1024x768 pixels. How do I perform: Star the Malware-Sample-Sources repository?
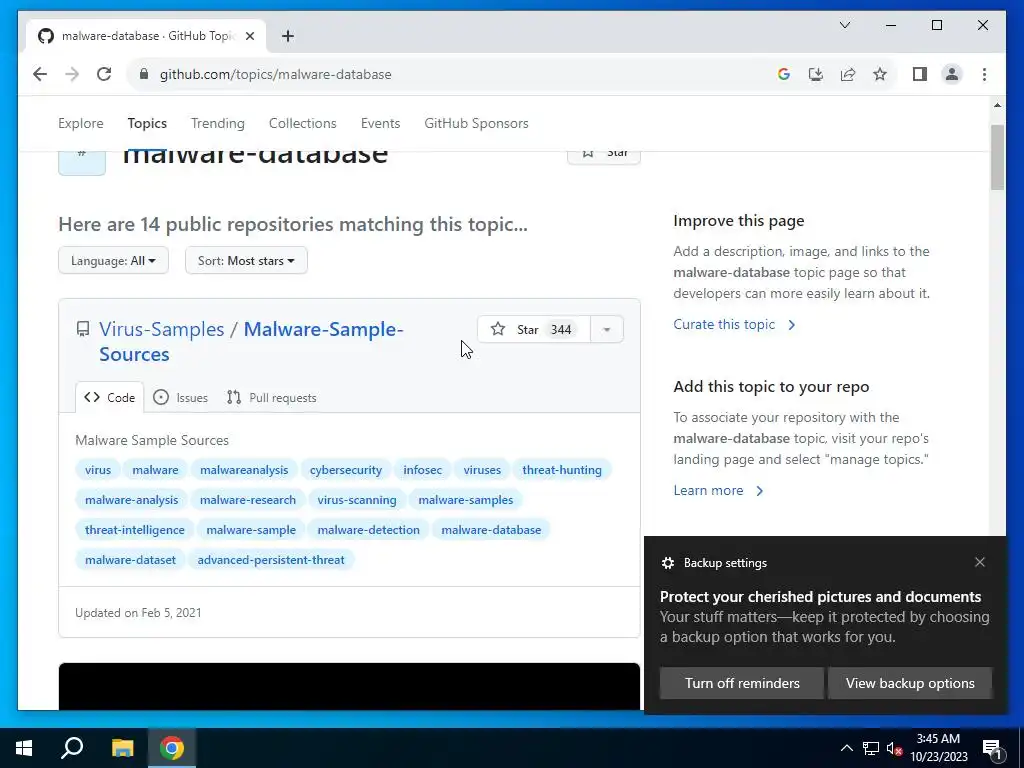[534, 329]
